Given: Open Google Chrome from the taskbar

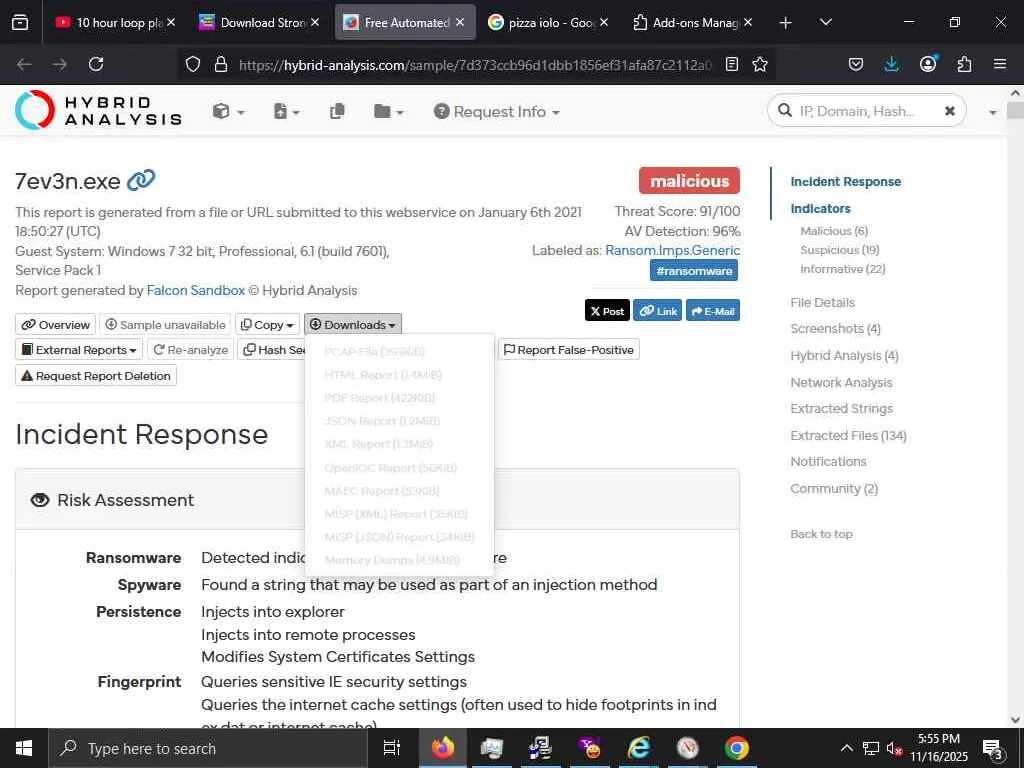Looking at the screenshot, I should pyautogui.click(x=737, y=748).
